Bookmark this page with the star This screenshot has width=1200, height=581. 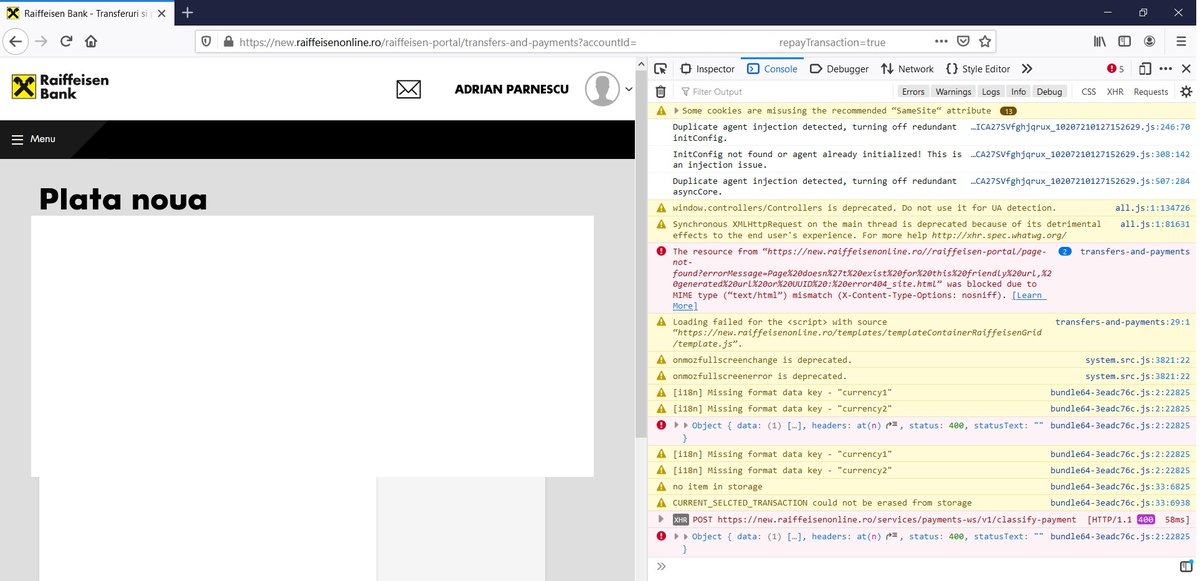coord(986,42)
